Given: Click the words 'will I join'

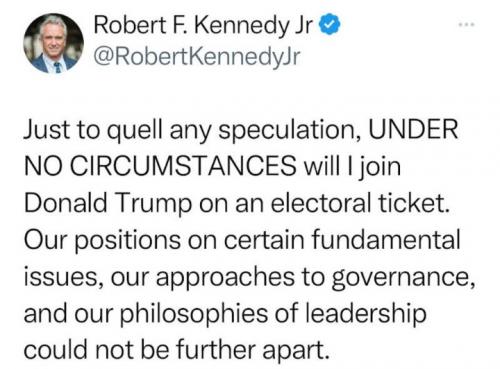Looking at the screenshot, I should click(x=351, y=167).
